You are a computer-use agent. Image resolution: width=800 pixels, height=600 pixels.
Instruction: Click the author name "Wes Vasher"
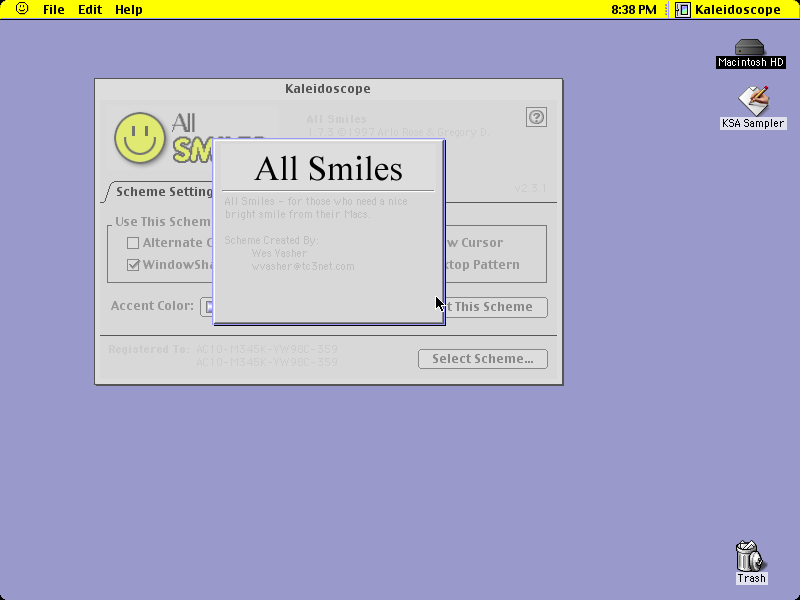(279, 253)
